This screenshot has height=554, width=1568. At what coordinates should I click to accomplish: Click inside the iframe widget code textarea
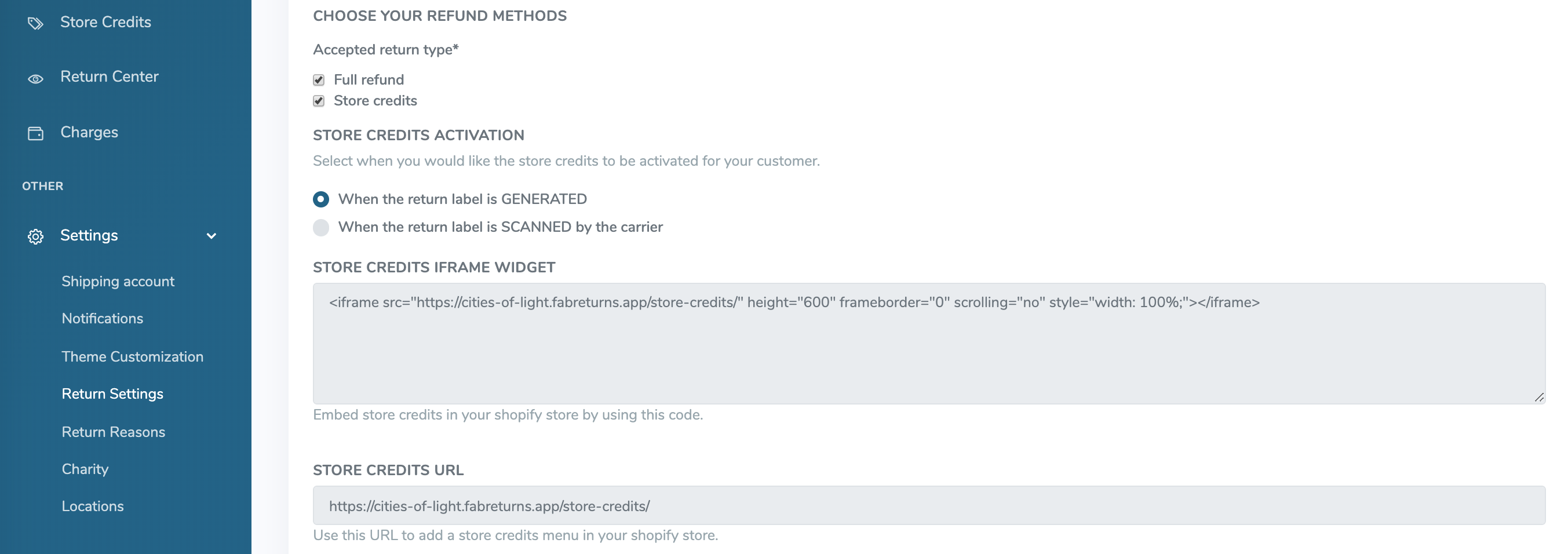(x=929, y=344)
